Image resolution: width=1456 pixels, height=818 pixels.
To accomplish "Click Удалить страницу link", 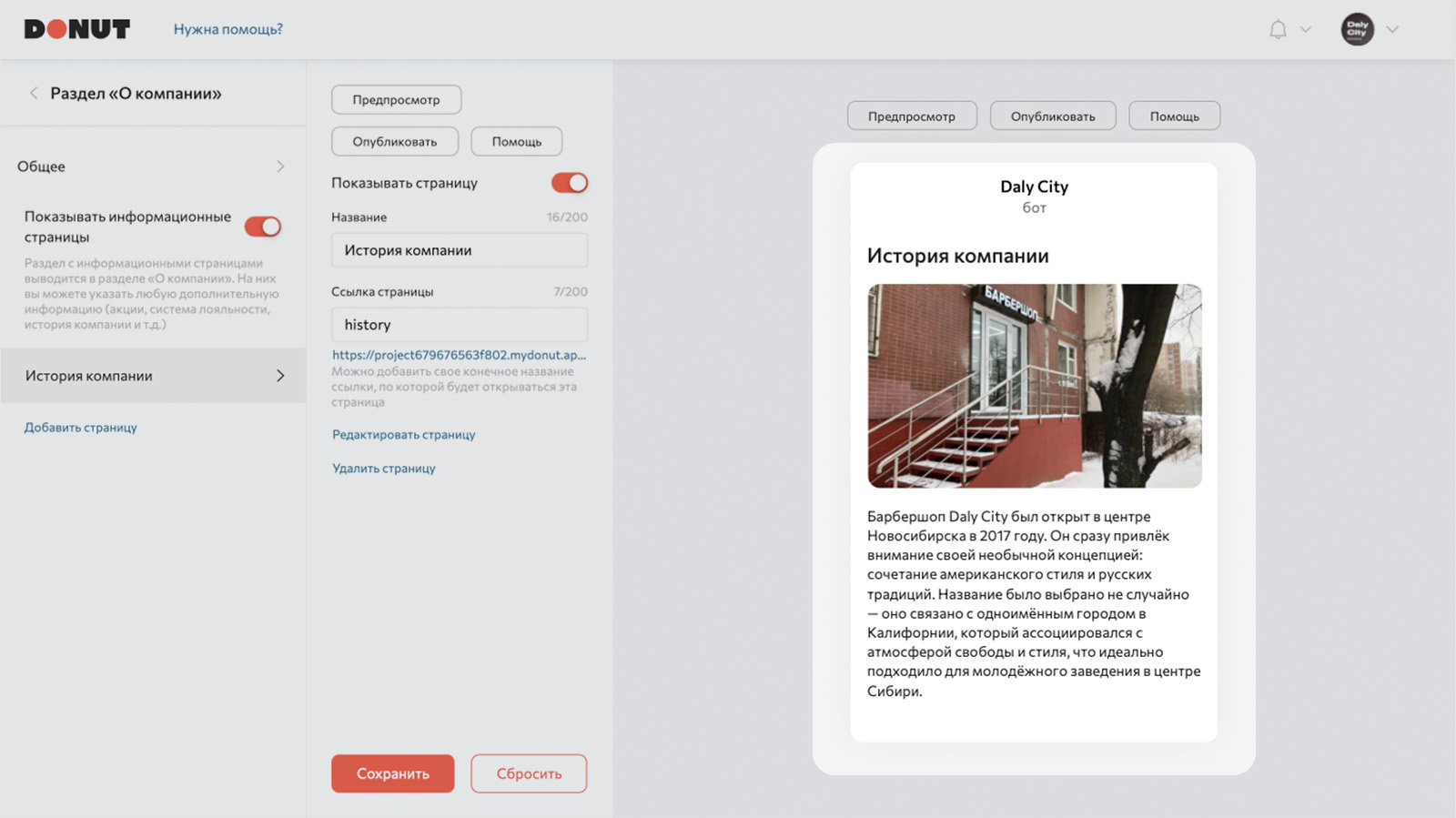I will pyautogui.click(x=384, y=469).
